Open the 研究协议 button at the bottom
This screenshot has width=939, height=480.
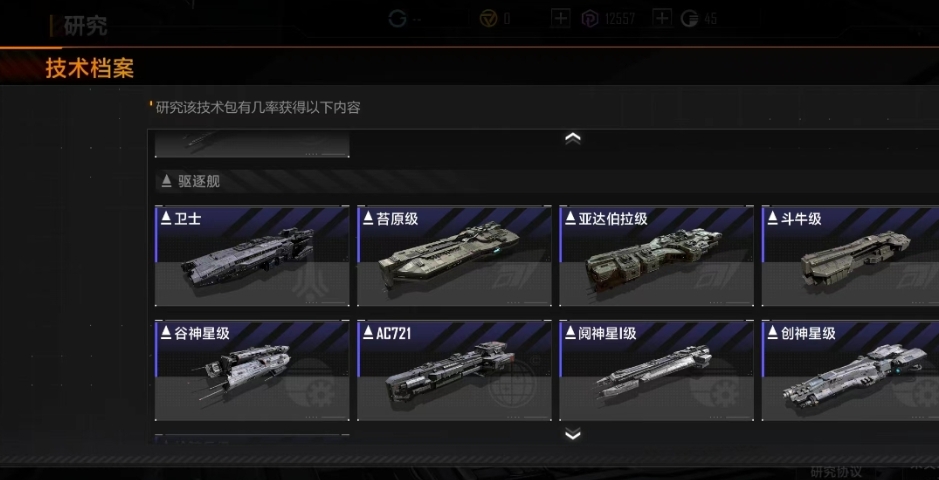pyautogui.click(x=836, y=471)
